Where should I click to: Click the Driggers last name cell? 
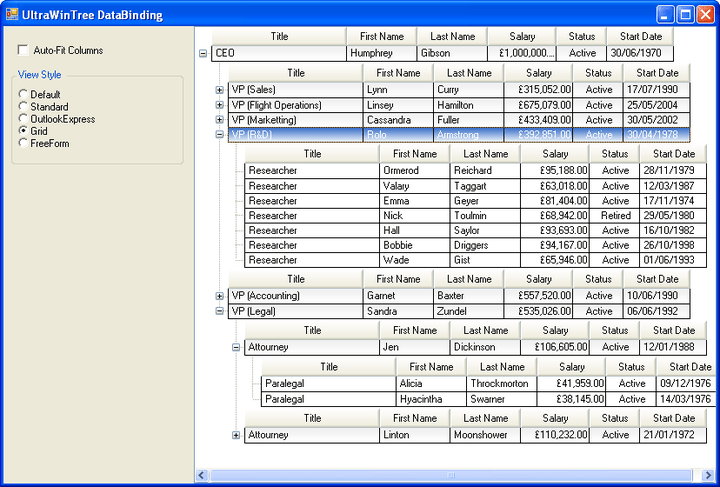click(485, 245)
